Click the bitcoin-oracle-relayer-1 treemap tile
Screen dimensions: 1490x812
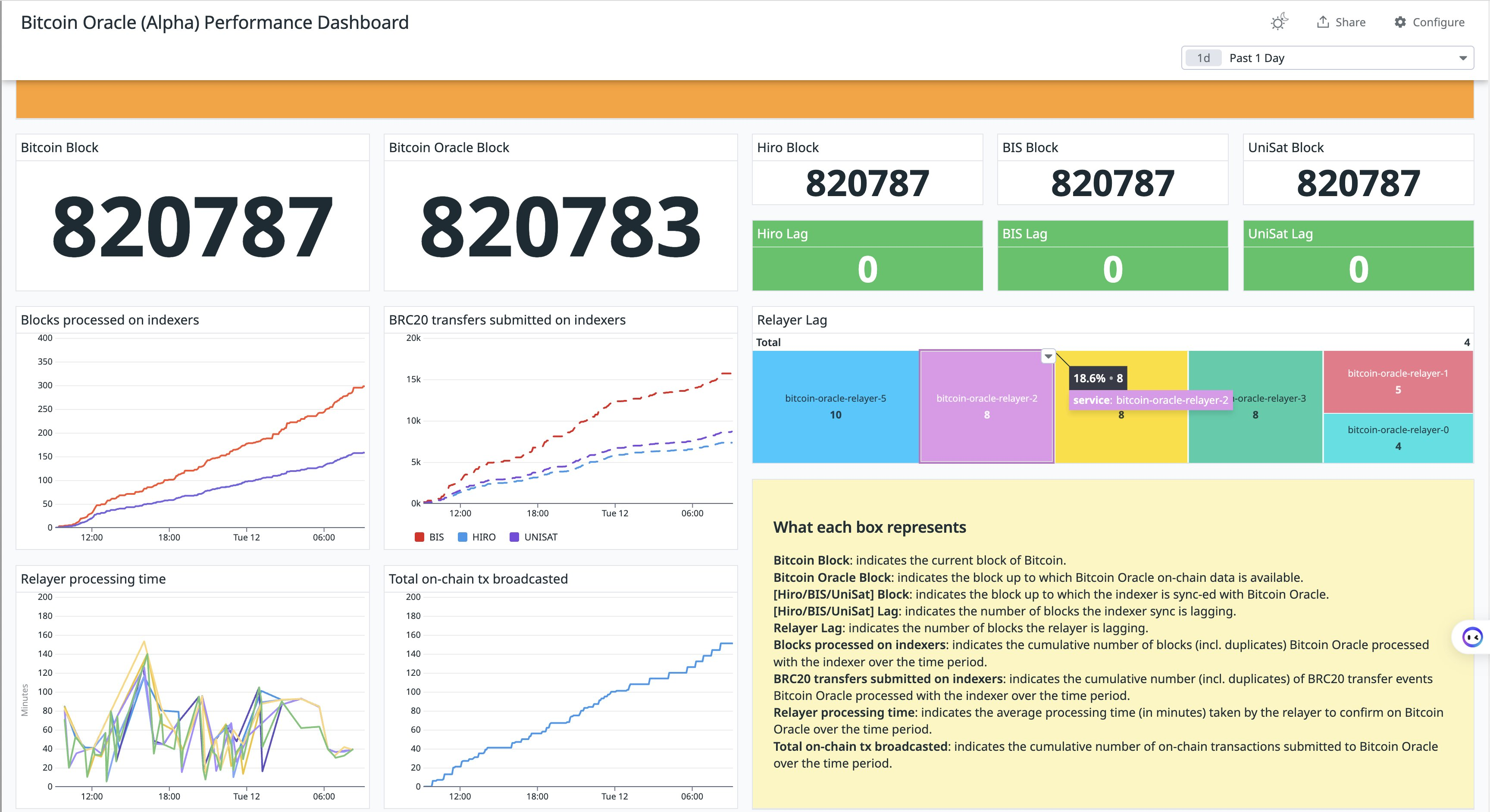(x=1398, y=382)
